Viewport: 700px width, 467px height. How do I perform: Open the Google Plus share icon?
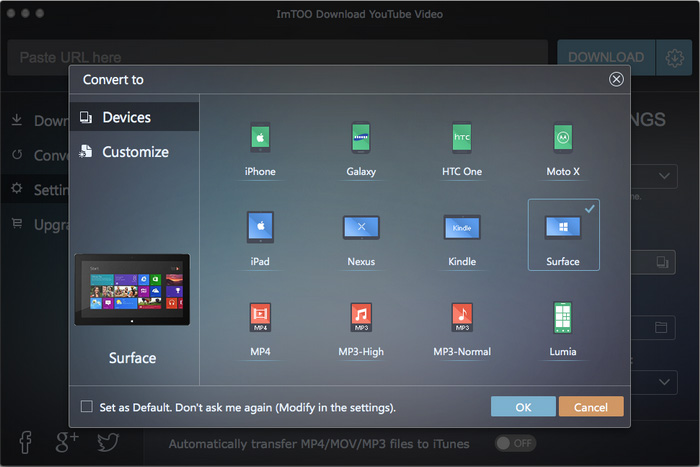(67, 442)
